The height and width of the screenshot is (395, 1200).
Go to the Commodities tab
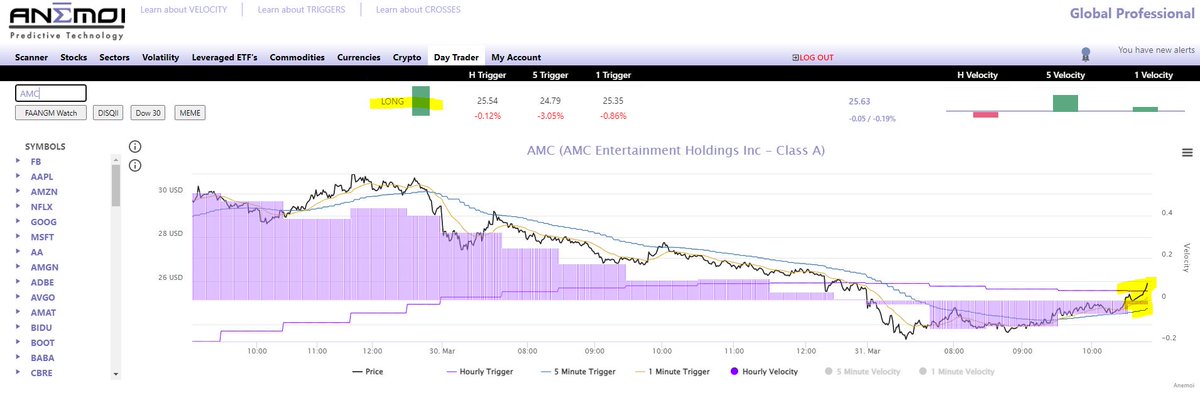tap(297, 58)
